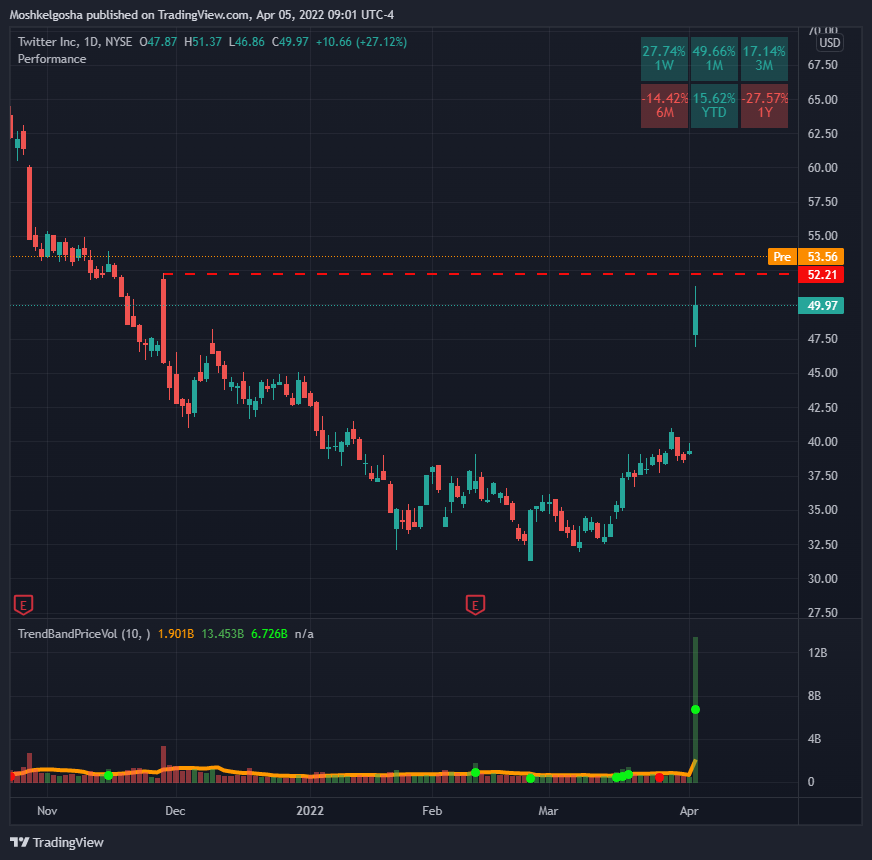
Task: Click the pre-market price tag 53.56
Action: tap(821, 256)
